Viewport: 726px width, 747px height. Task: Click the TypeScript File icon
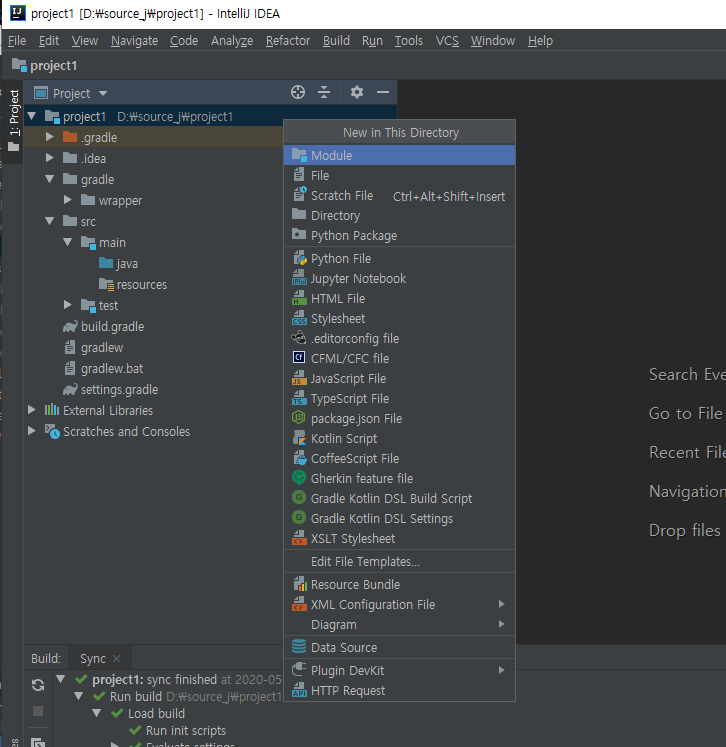coord(299,399)
